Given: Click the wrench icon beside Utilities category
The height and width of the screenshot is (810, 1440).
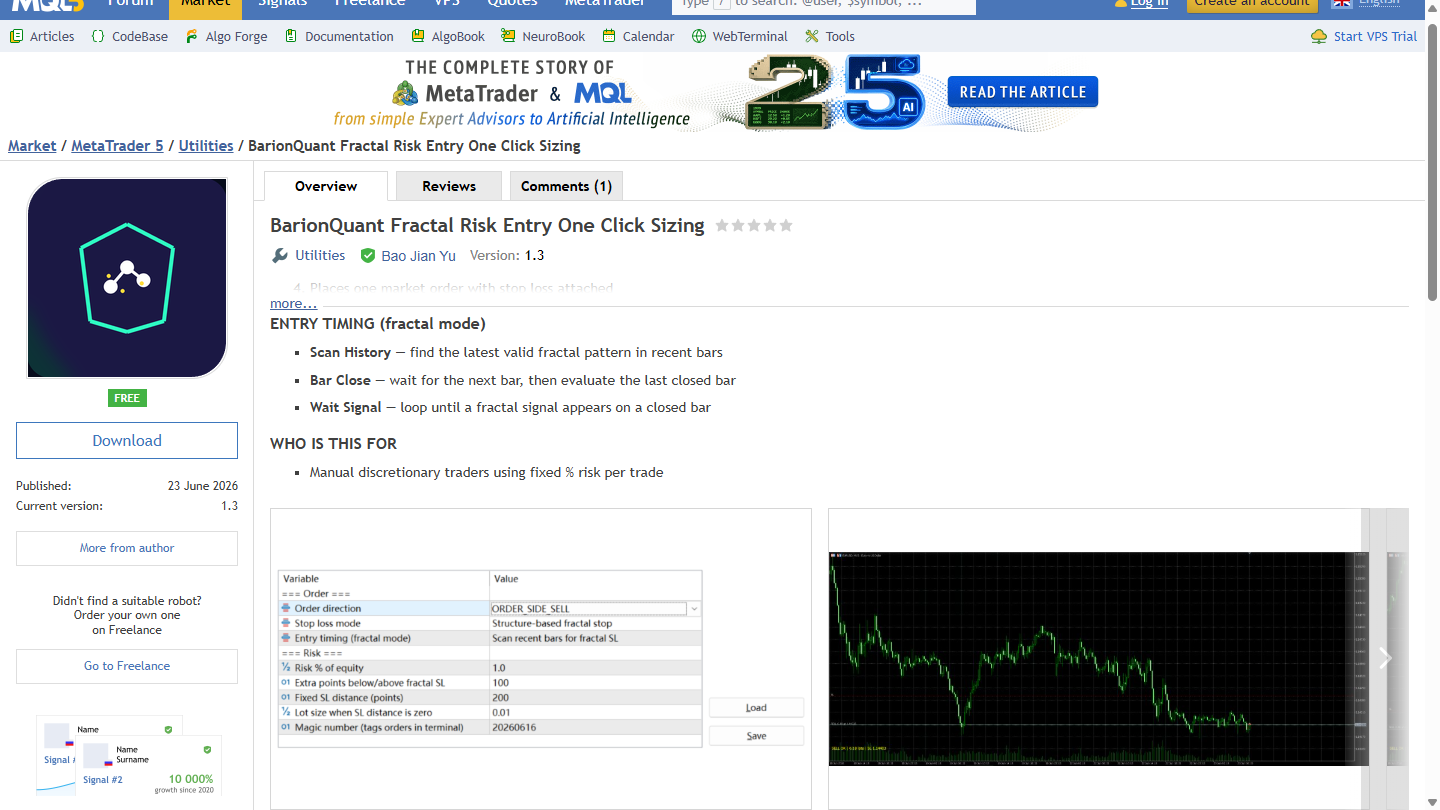Looking at the screenshot, I should (280, 255).
